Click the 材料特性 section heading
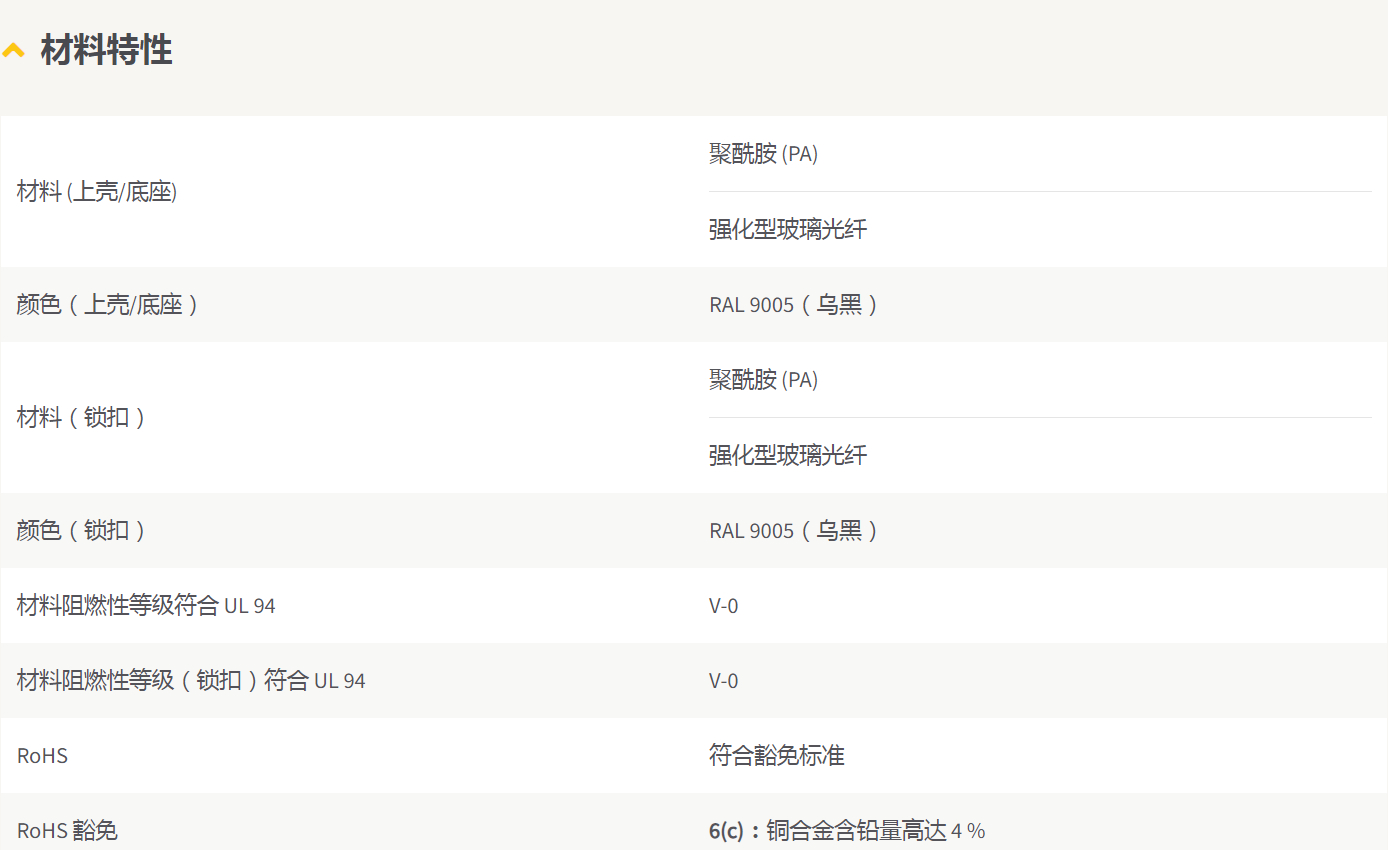1388x850 pixels. click(x=106, y=50)
